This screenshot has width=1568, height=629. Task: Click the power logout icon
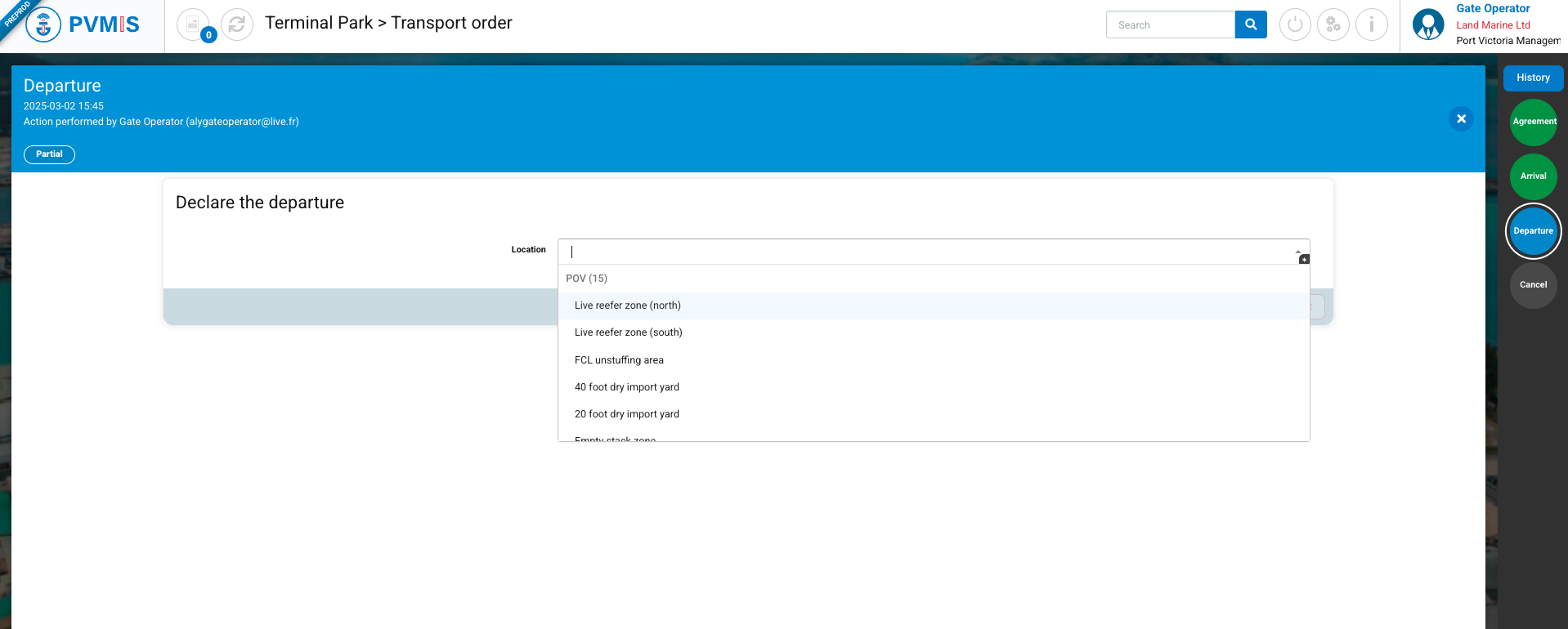coord(1295,25)
